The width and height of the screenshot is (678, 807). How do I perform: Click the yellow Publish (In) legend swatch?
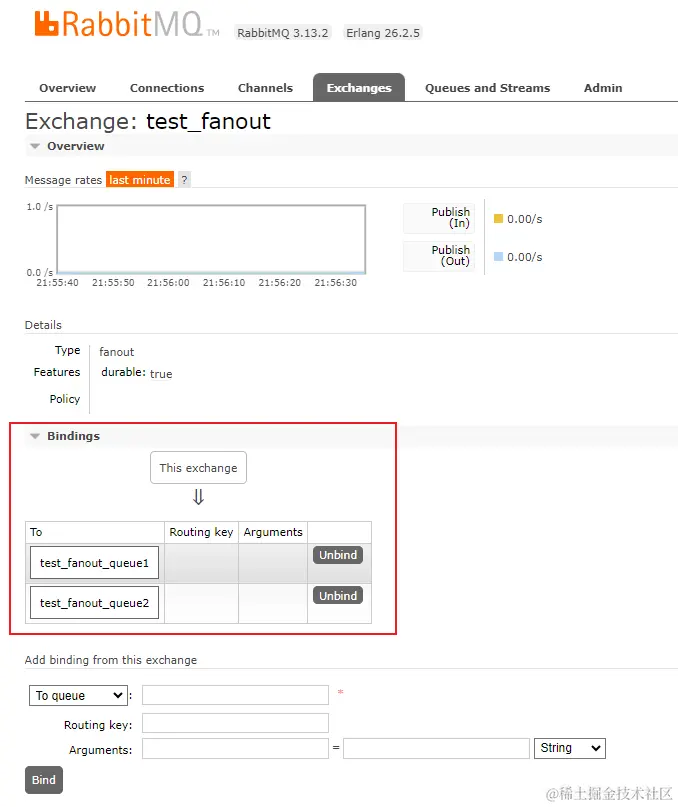498,218
